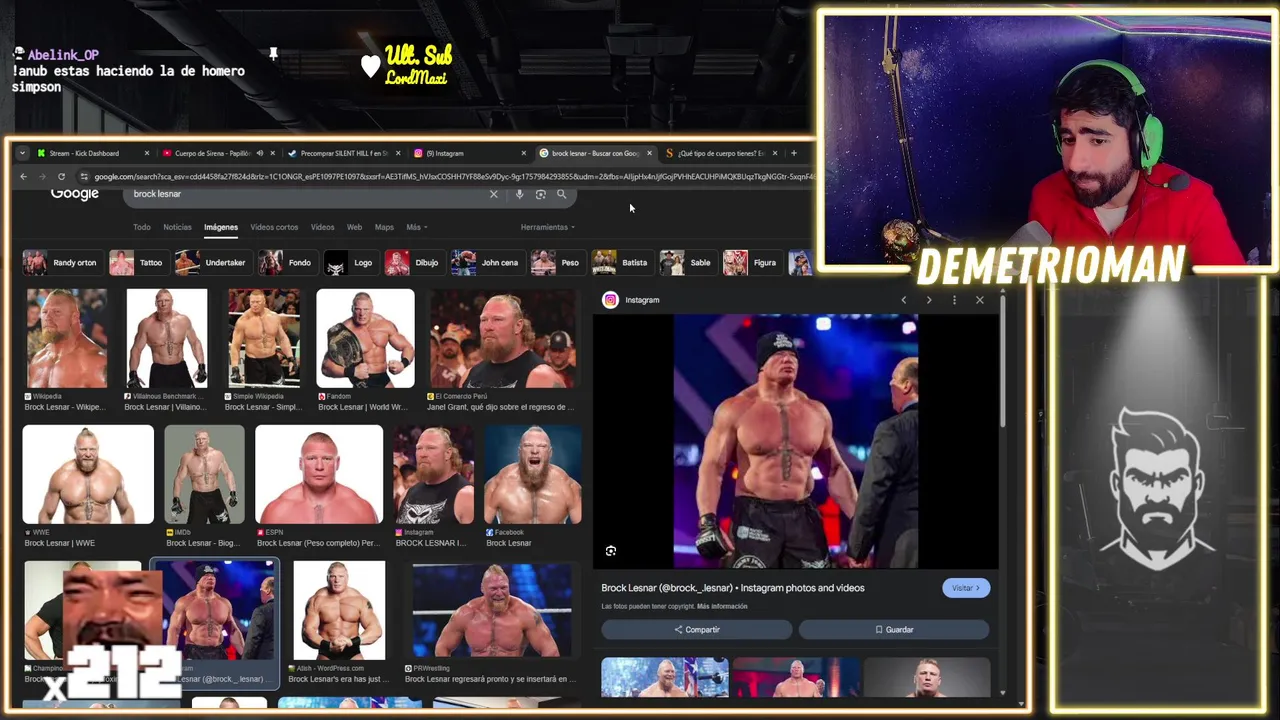Search inside image with Lens icon
1280x720 pixels.
click(611, 551)
